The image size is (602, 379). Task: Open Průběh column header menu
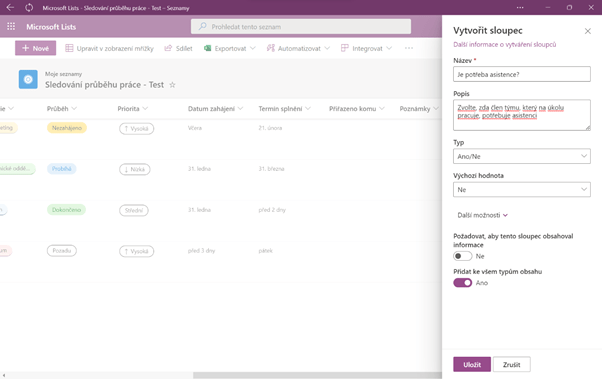pos(61,109)
